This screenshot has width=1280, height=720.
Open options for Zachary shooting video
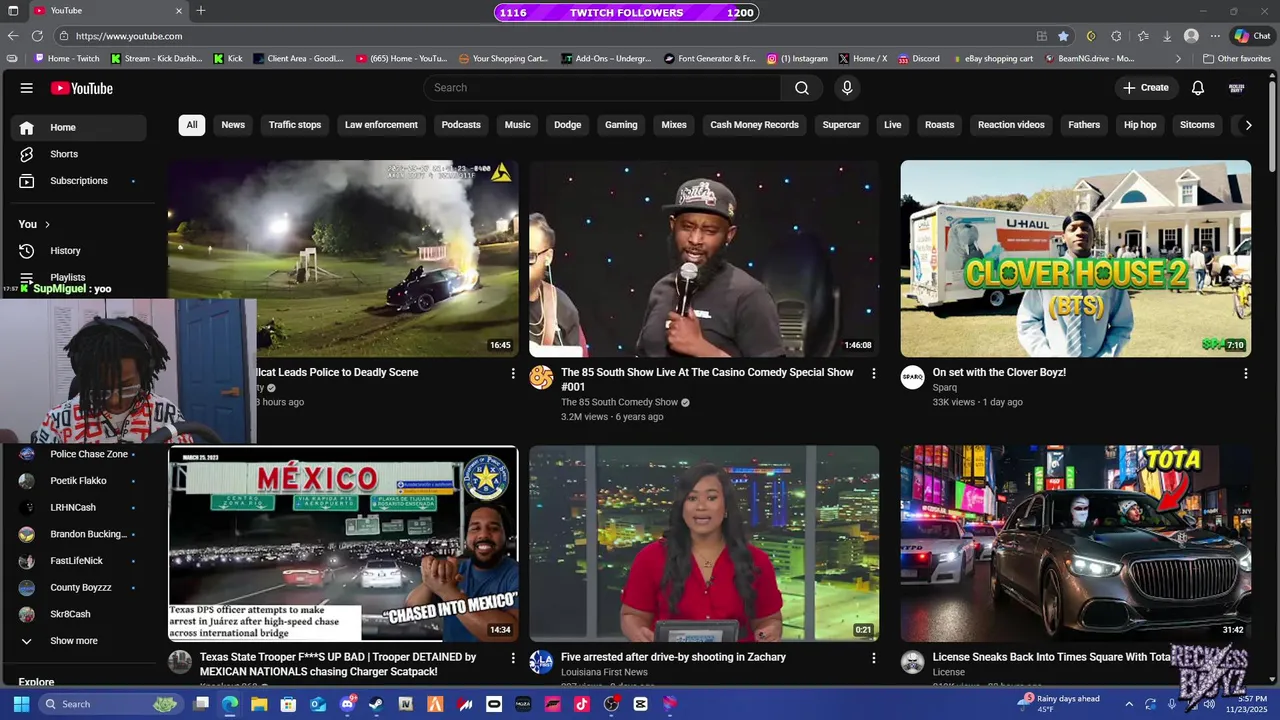pos(873,658)
